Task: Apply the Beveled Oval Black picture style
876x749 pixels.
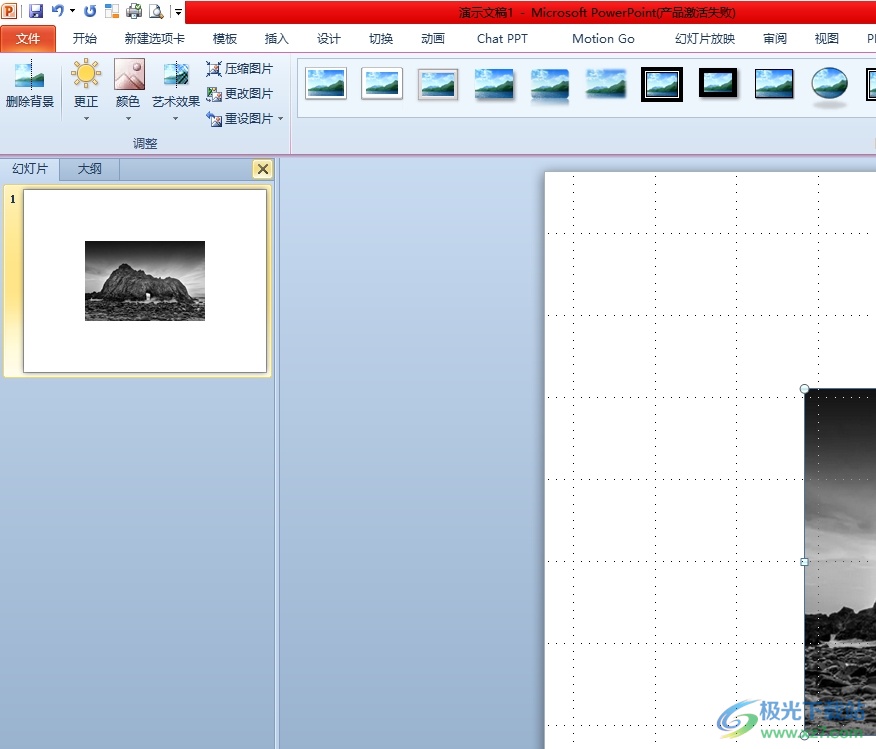Action: pos(830,86)
